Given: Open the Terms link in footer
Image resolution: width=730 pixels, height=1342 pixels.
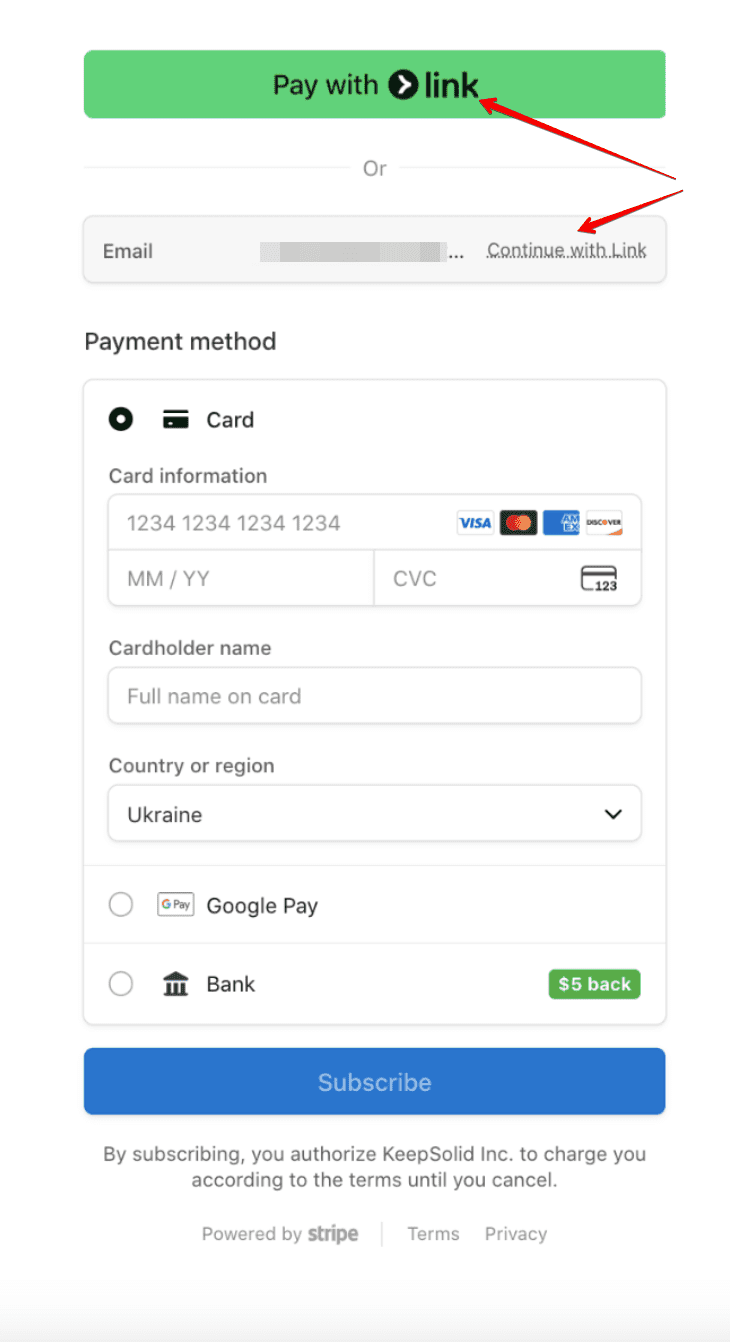Looking at the screenshot, I should 433,1234.
